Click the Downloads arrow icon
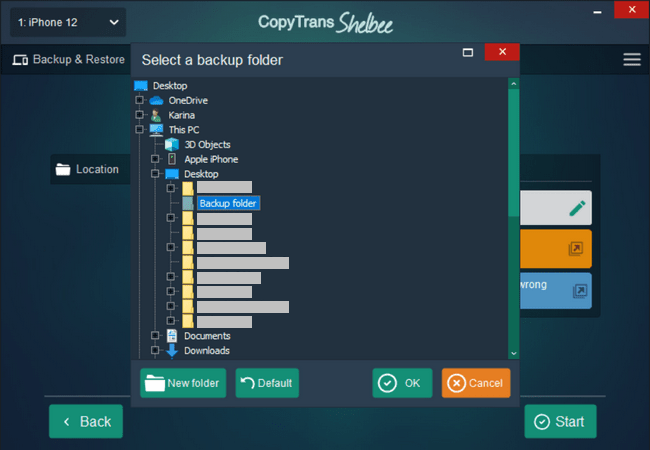The width and height of the screenshot is (650, 450). tap(172, 351)
